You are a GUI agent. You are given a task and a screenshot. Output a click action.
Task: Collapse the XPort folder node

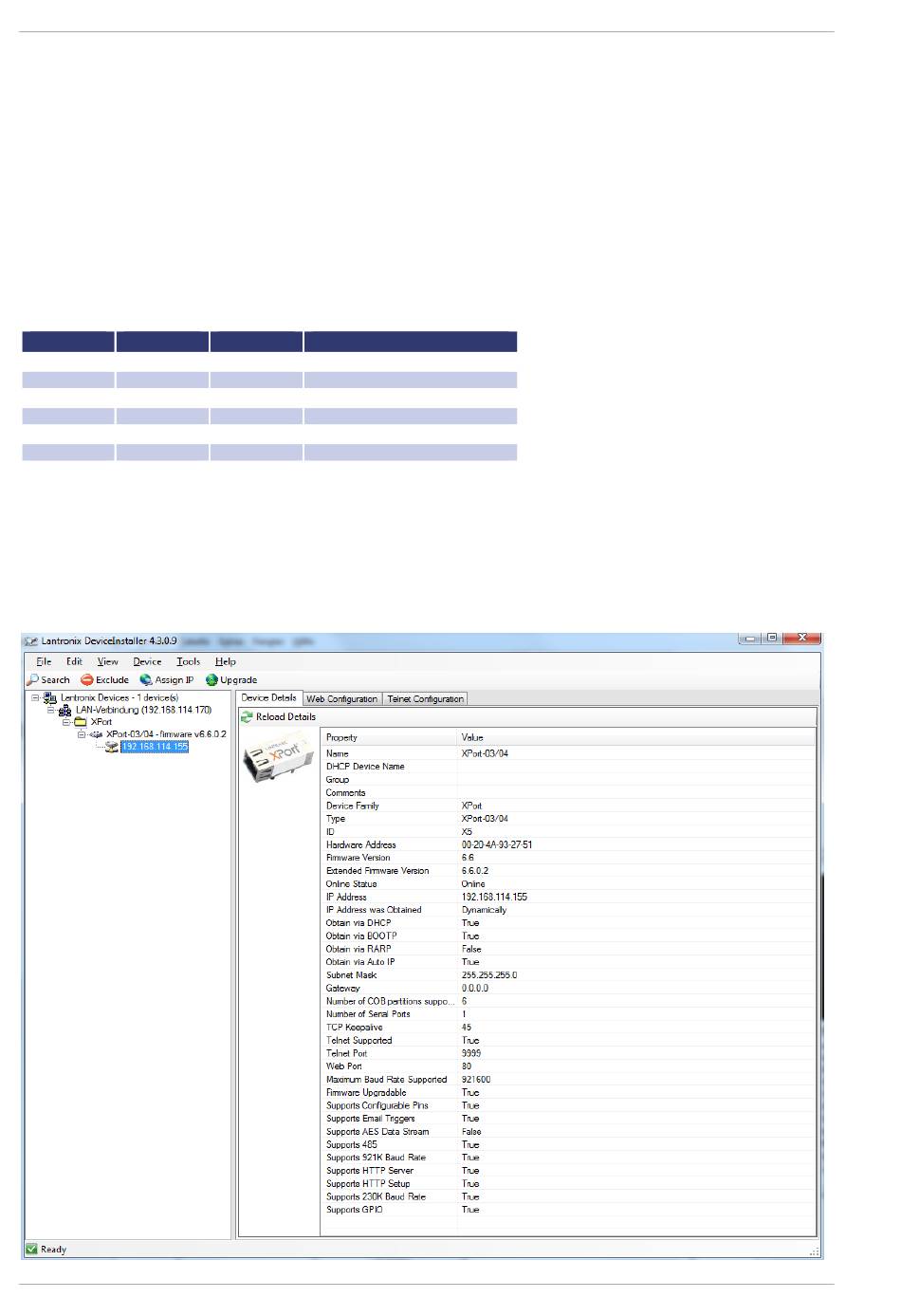(66, 722)
